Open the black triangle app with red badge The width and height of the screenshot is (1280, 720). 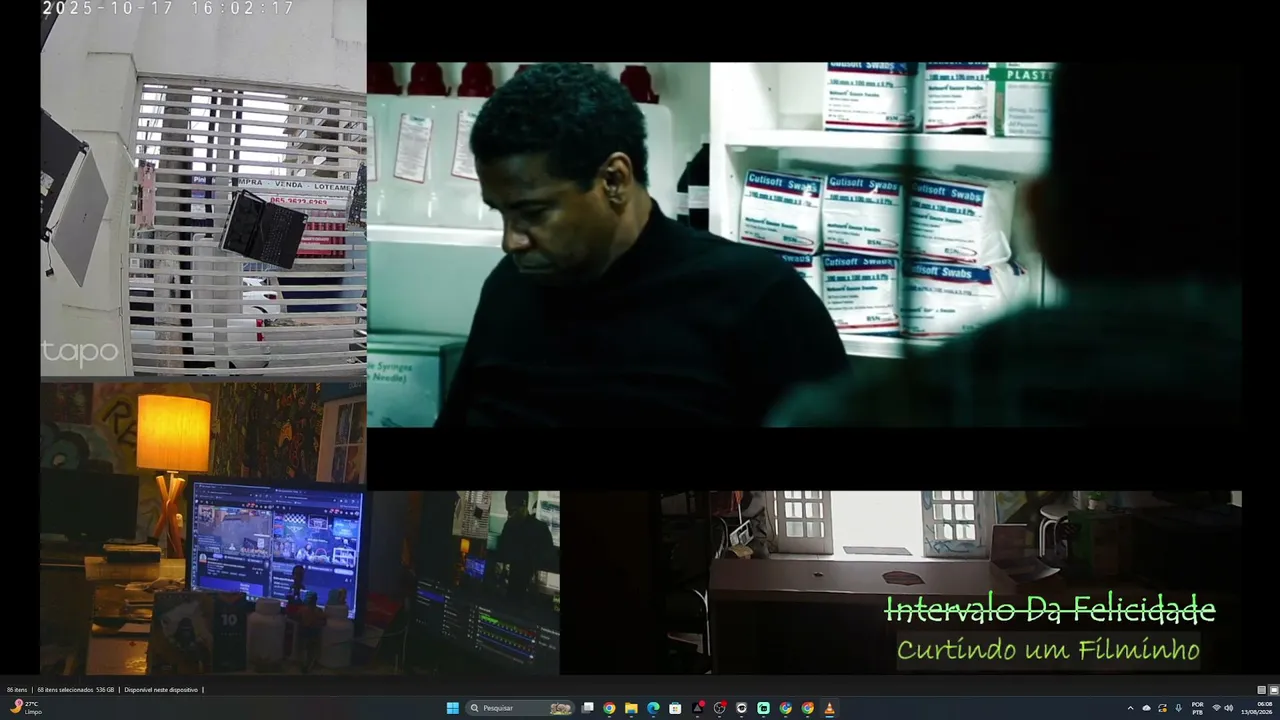697,708
